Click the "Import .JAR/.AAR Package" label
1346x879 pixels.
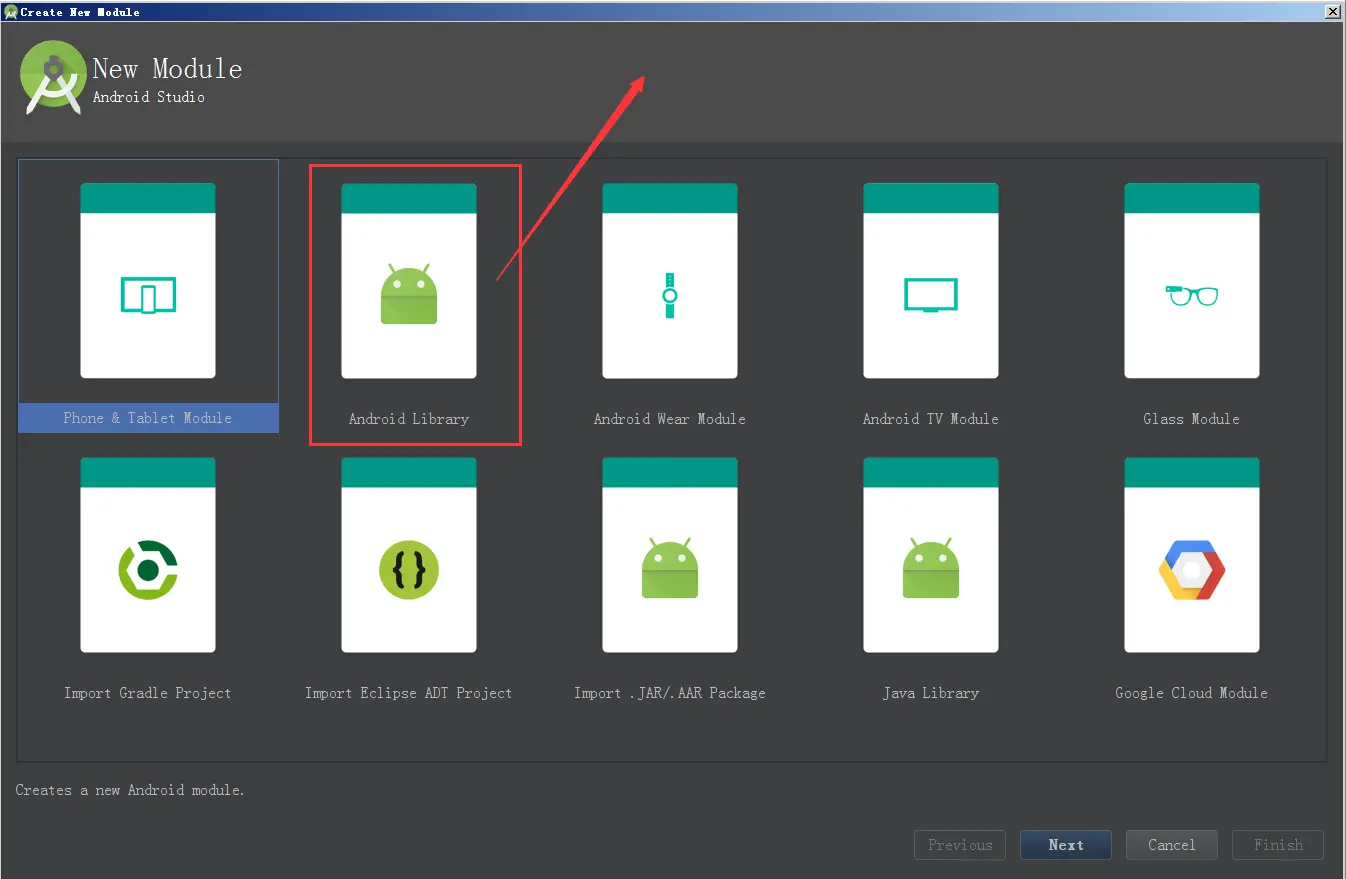click(670, 693)
